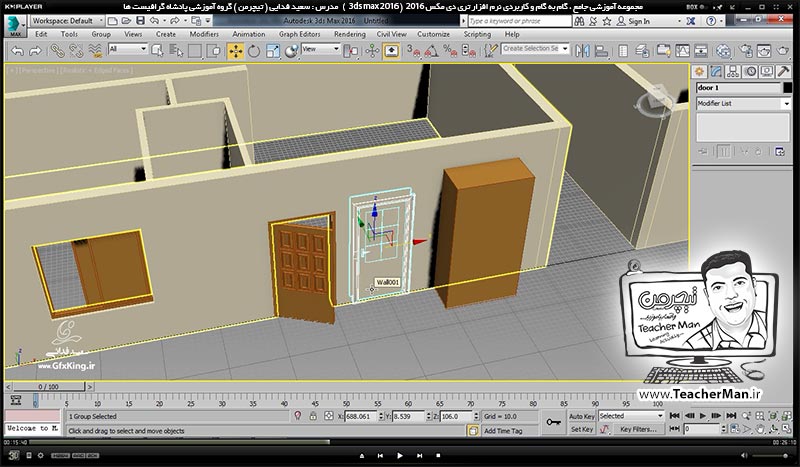Image resolution: width=800 pixels, height=467 pixels.
Task: Open Select by Name dialog
Action: pyautogui.click(x=176, y=51)
